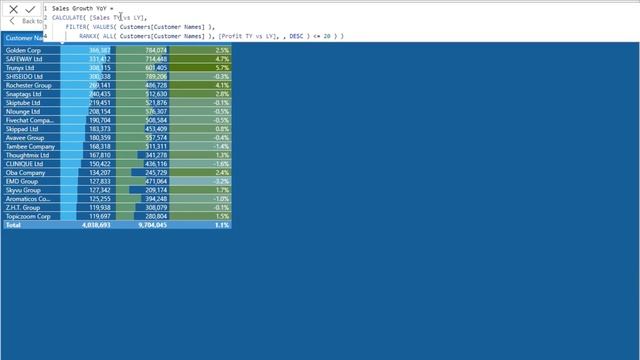Image resolution: width=640 pixels, height=360 pixels.
Task: Click formula line 'Sales Growth YoY ='
Action: (82, 8)
